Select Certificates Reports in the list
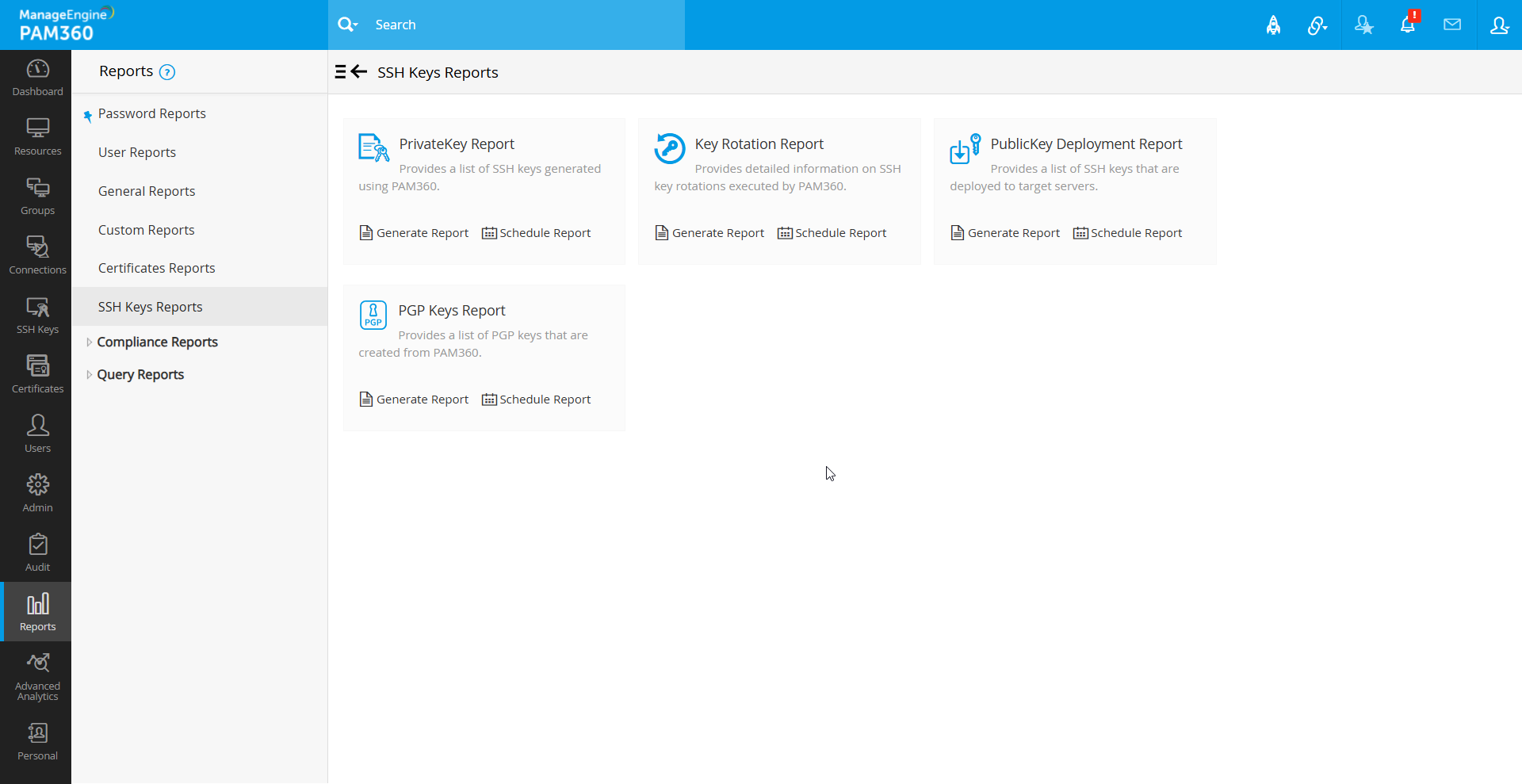 (156, 269)
